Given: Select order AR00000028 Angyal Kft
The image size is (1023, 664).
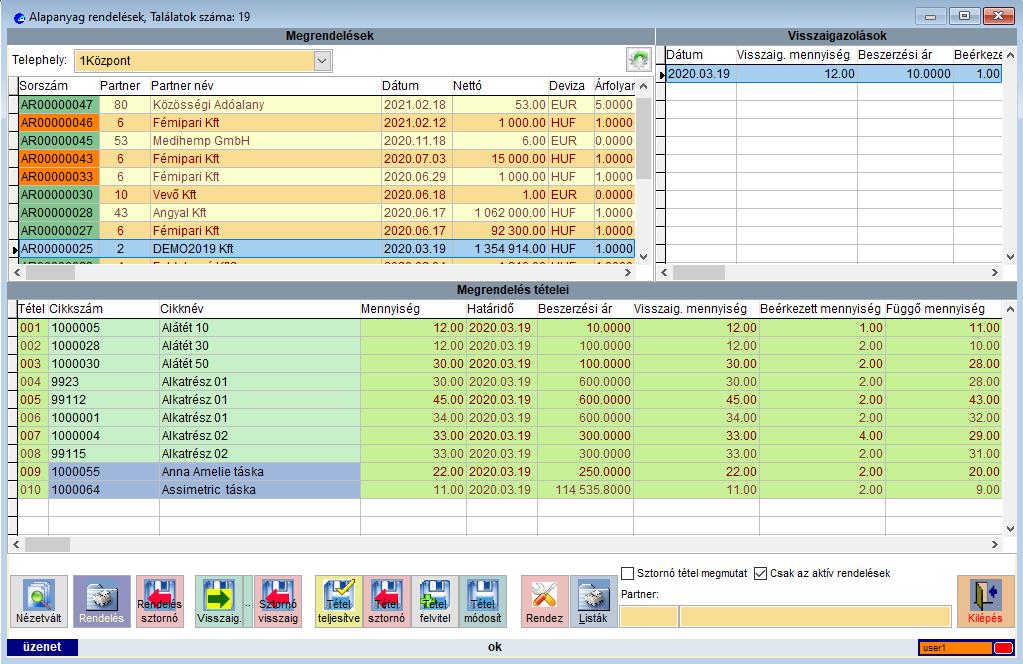Looking at the screenshot, I should (326, 213).
